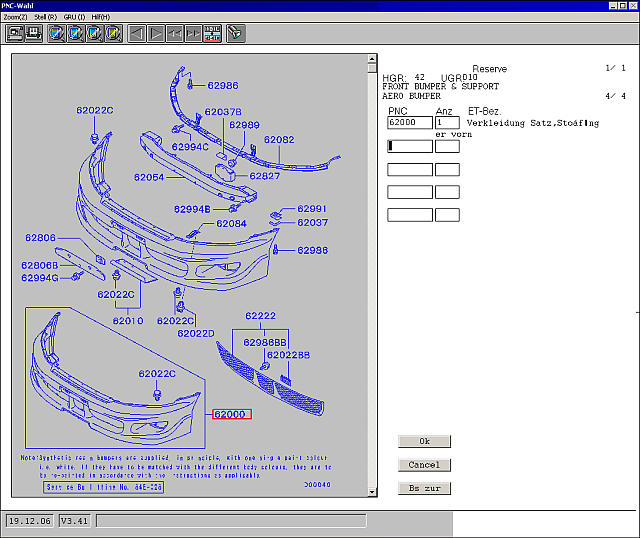Open the Stell(R) menu
This screenshot has height=538, width=640.
pos(45,17)
